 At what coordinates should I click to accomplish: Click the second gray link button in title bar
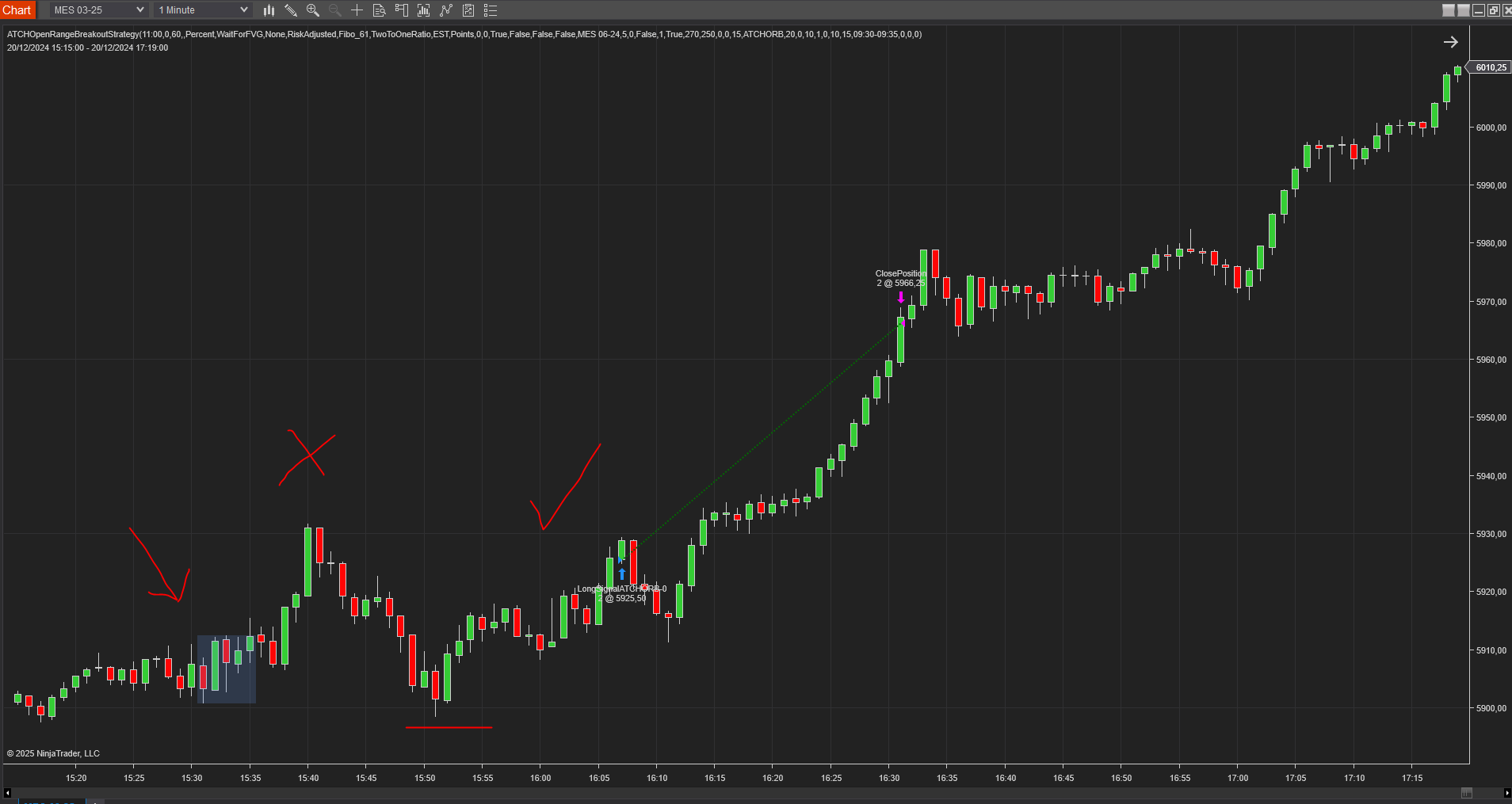pyautogui.click(x=1464, y=10)
